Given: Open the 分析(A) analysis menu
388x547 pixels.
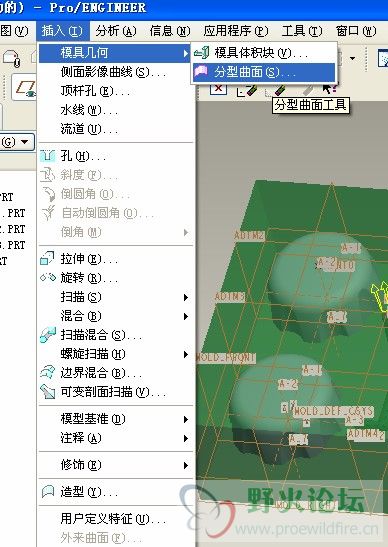Looking at the screenshot, I should point(115,31).
